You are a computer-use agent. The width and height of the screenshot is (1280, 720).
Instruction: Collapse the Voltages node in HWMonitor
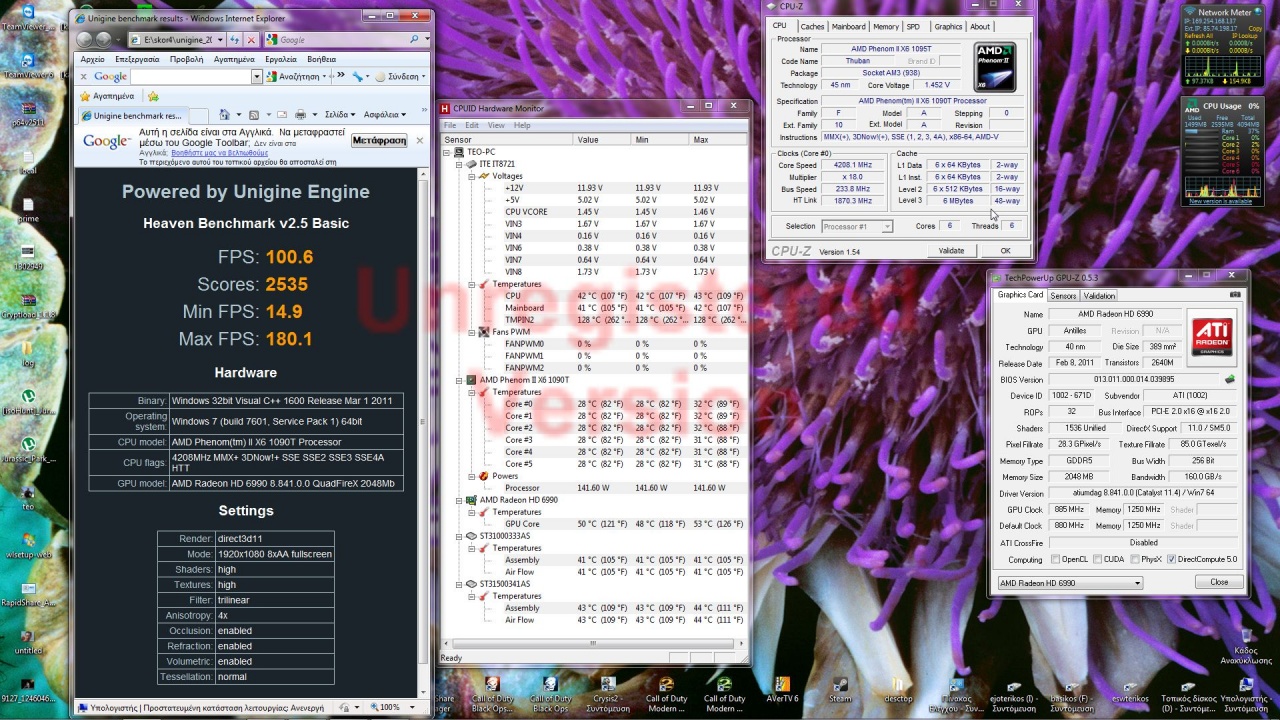point(471,176)
